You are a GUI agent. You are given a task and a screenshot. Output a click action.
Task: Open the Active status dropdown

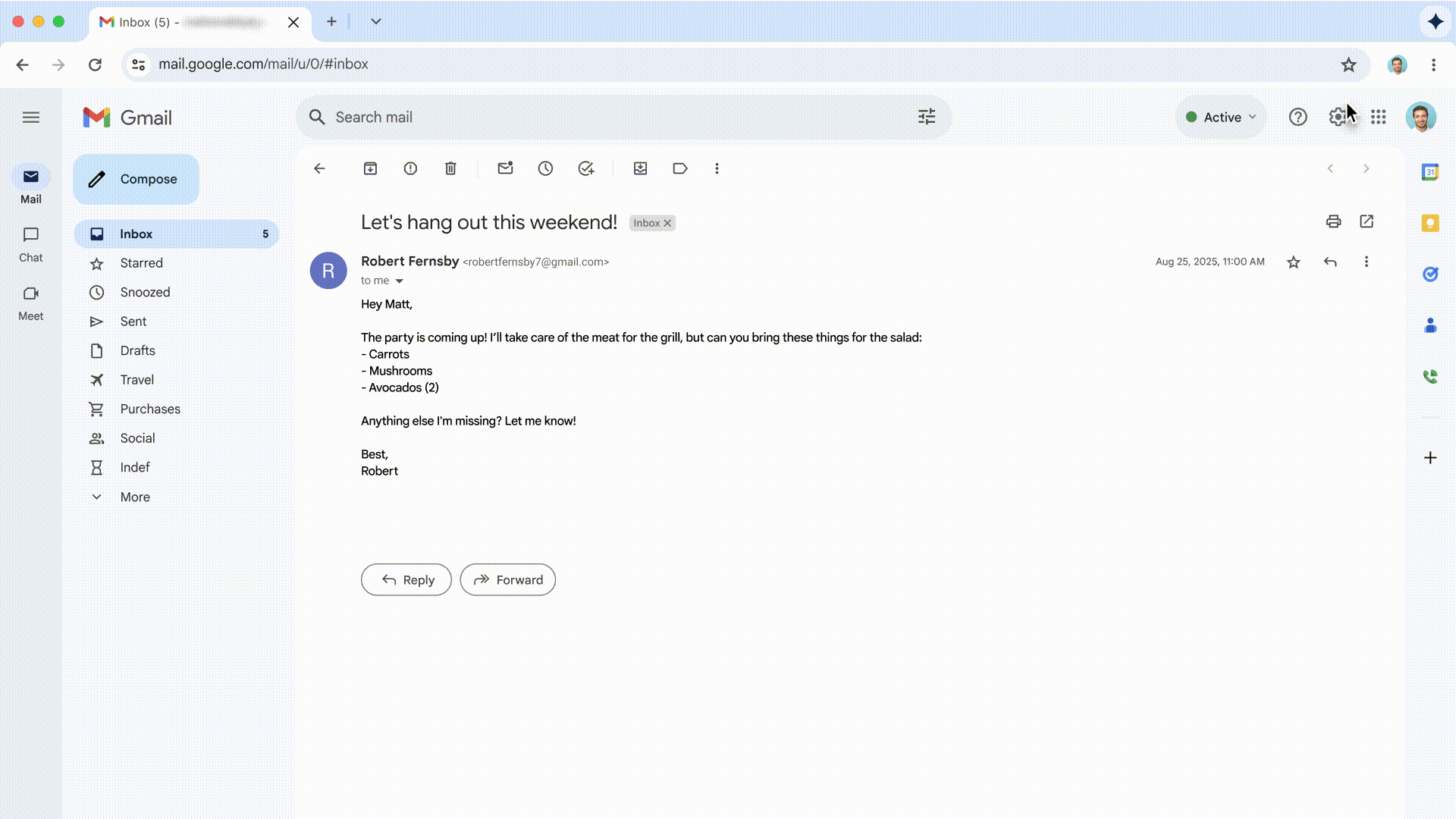tap(1219, 117)
